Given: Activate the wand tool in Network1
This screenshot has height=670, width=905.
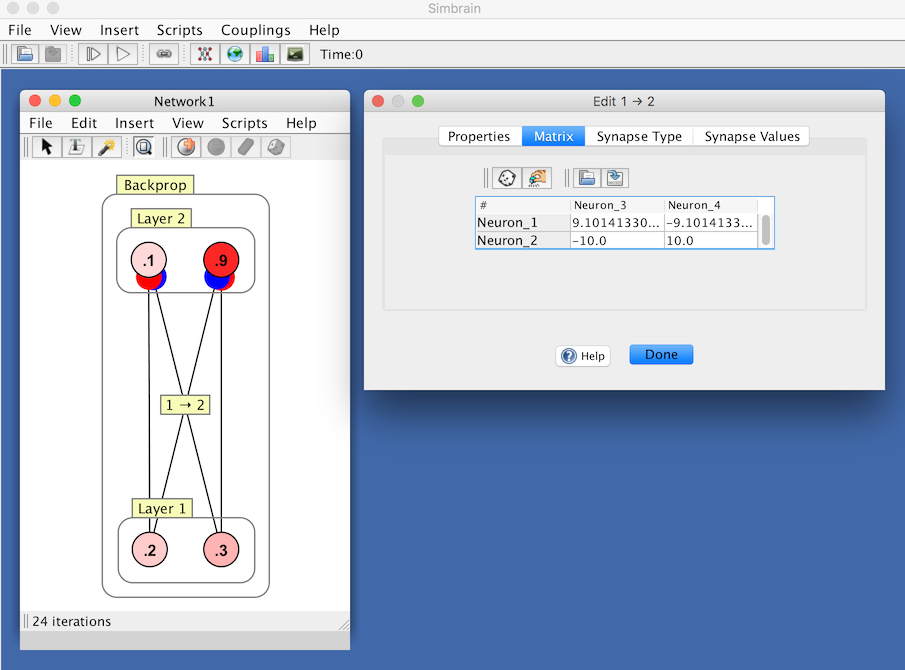Looking at the screenshot, I should [106, 147].
